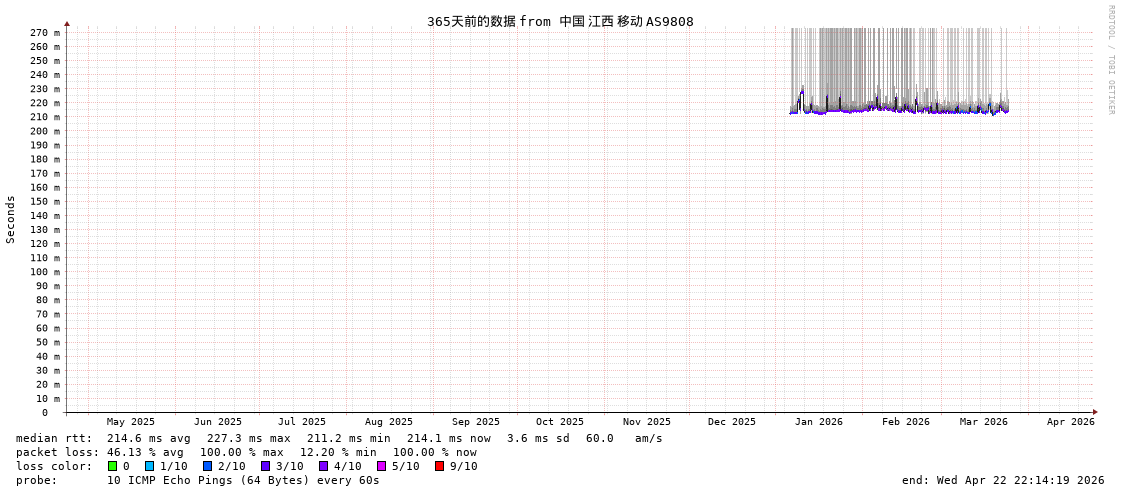
Task: Click the green 0 loss color swatch
Action: click(112, 466)
